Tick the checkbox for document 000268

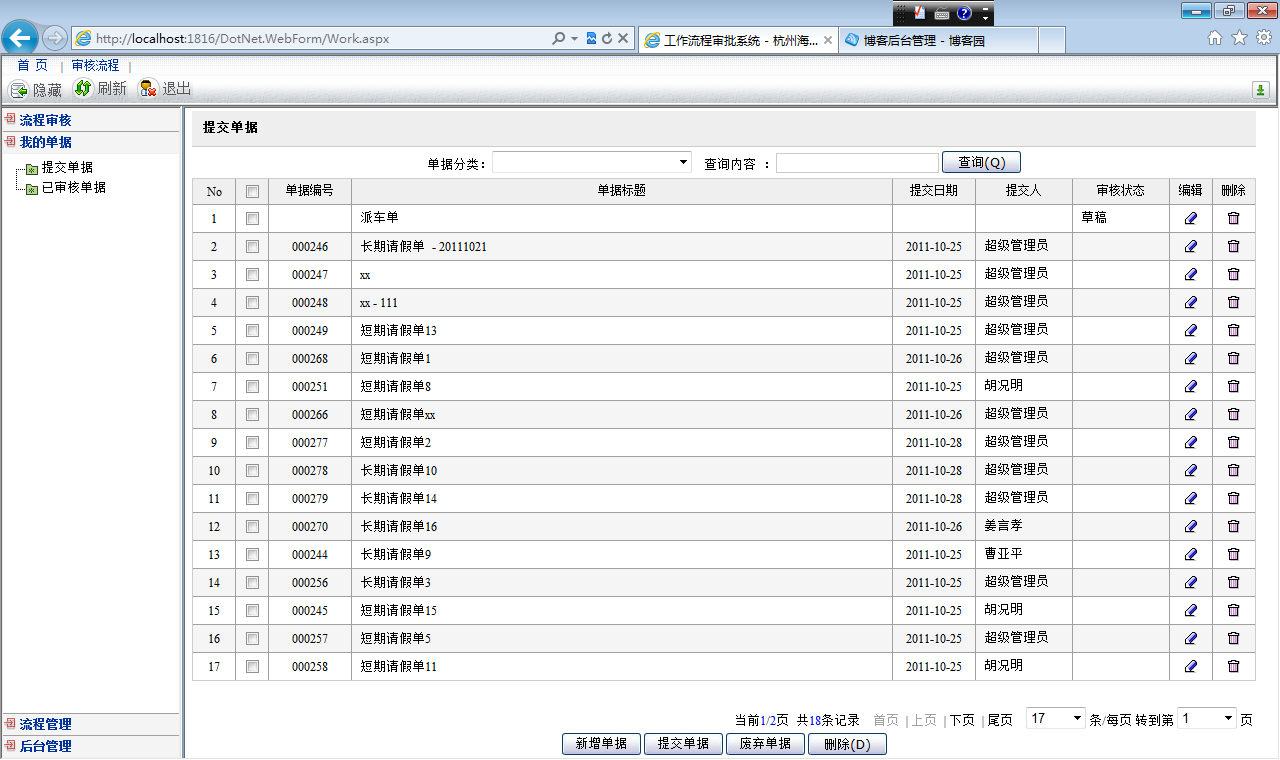pyautogui.click(x=252, y=358)
